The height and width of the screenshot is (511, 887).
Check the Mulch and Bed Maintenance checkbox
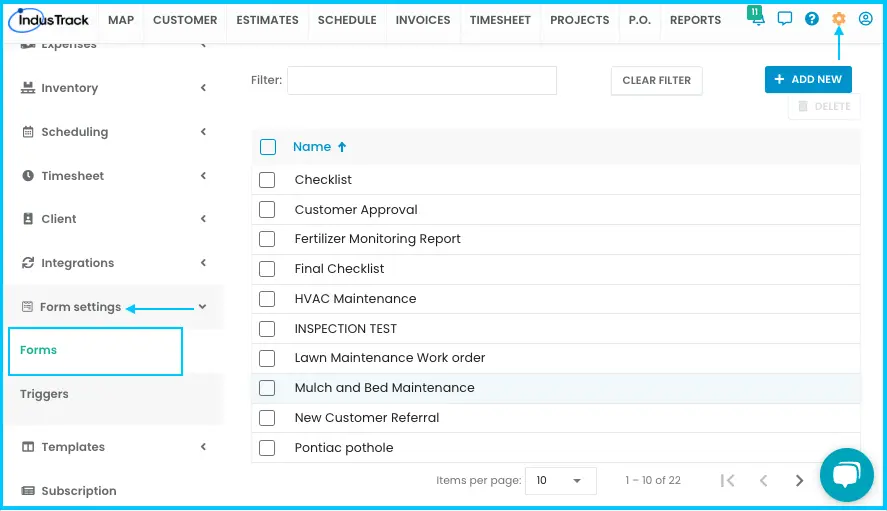point(267,388)
